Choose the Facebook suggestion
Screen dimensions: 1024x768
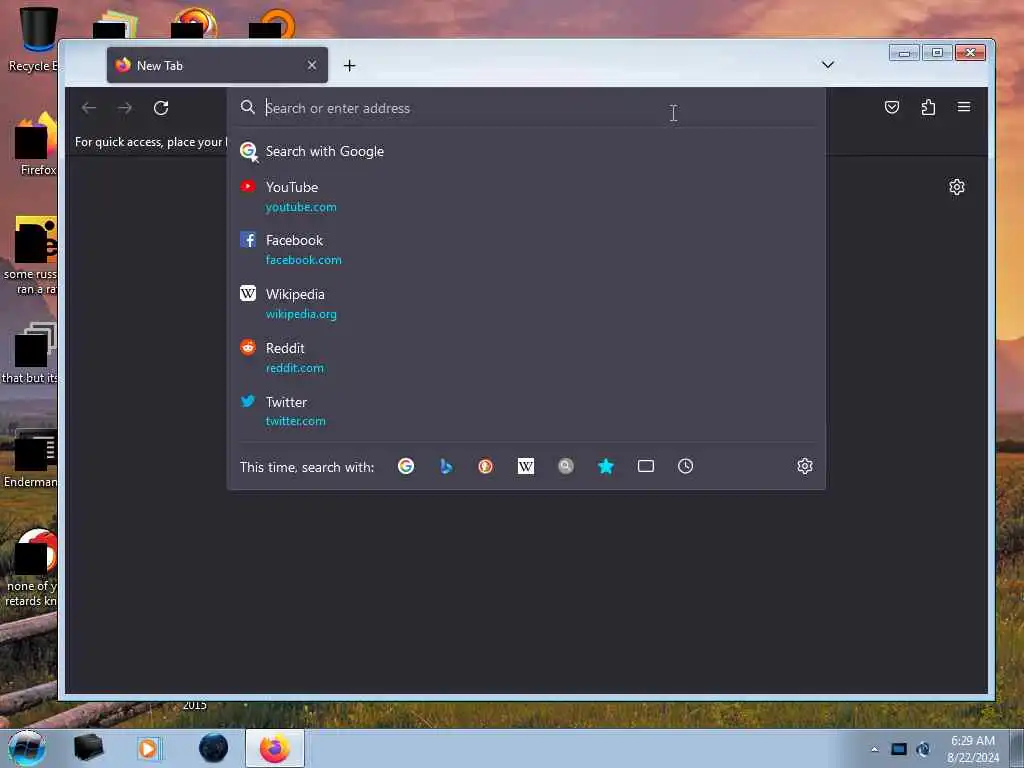pyautogui.click(x=526, y=249)
